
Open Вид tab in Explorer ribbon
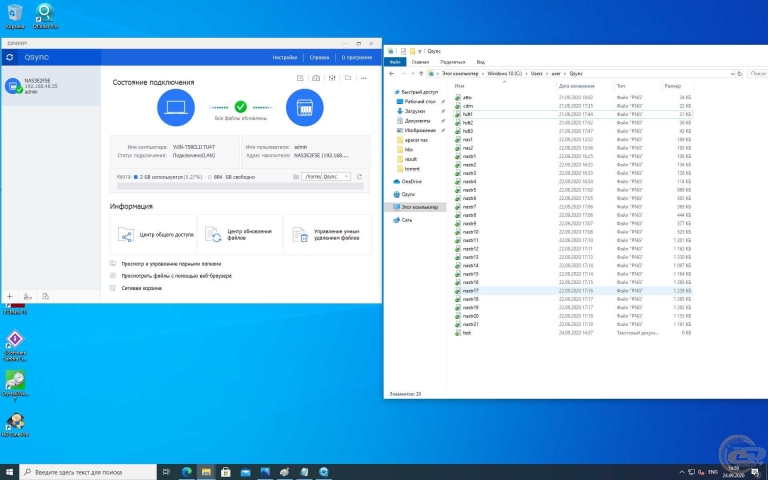pos(480,62)
